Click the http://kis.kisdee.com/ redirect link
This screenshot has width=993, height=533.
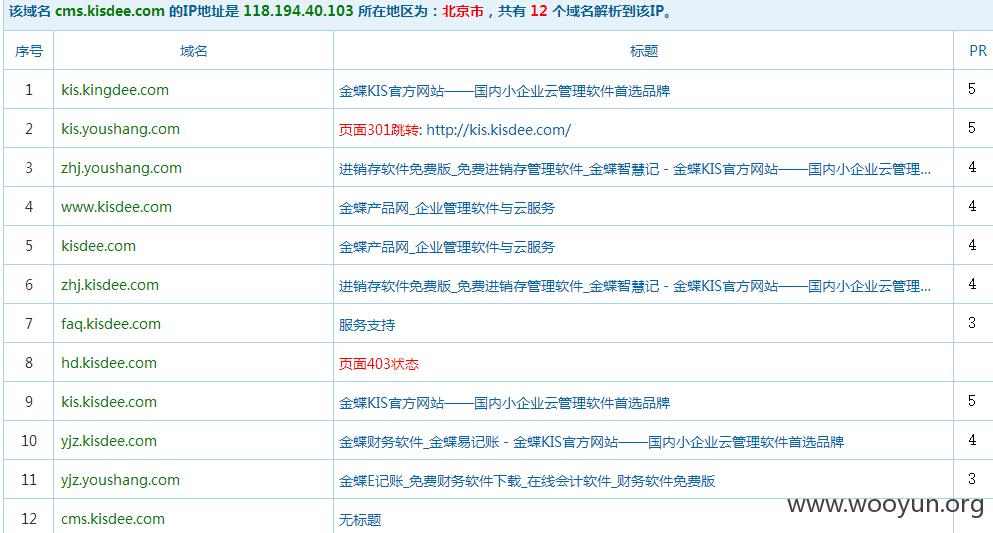pyautogui.click(x=498, y=130)
